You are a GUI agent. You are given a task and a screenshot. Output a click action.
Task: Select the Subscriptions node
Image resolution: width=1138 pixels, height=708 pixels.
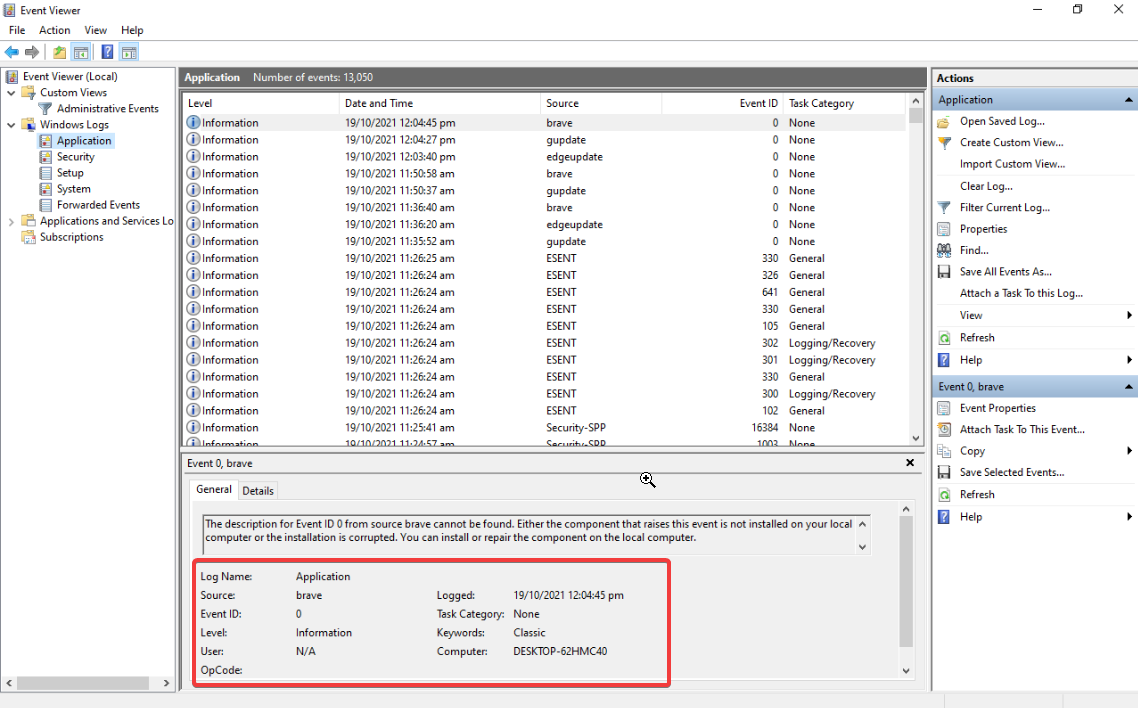click(x=71, y=236)
